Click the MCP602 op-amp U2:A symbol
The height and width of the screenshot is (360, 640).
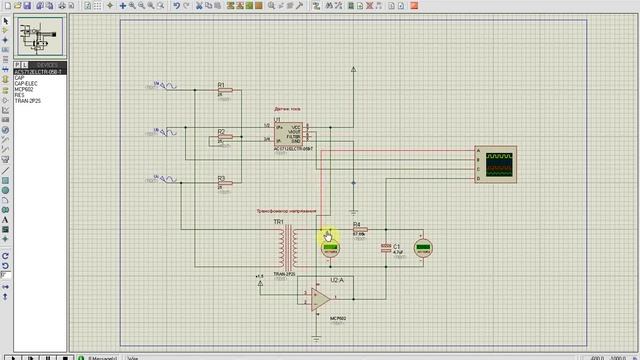click(320, 299)
